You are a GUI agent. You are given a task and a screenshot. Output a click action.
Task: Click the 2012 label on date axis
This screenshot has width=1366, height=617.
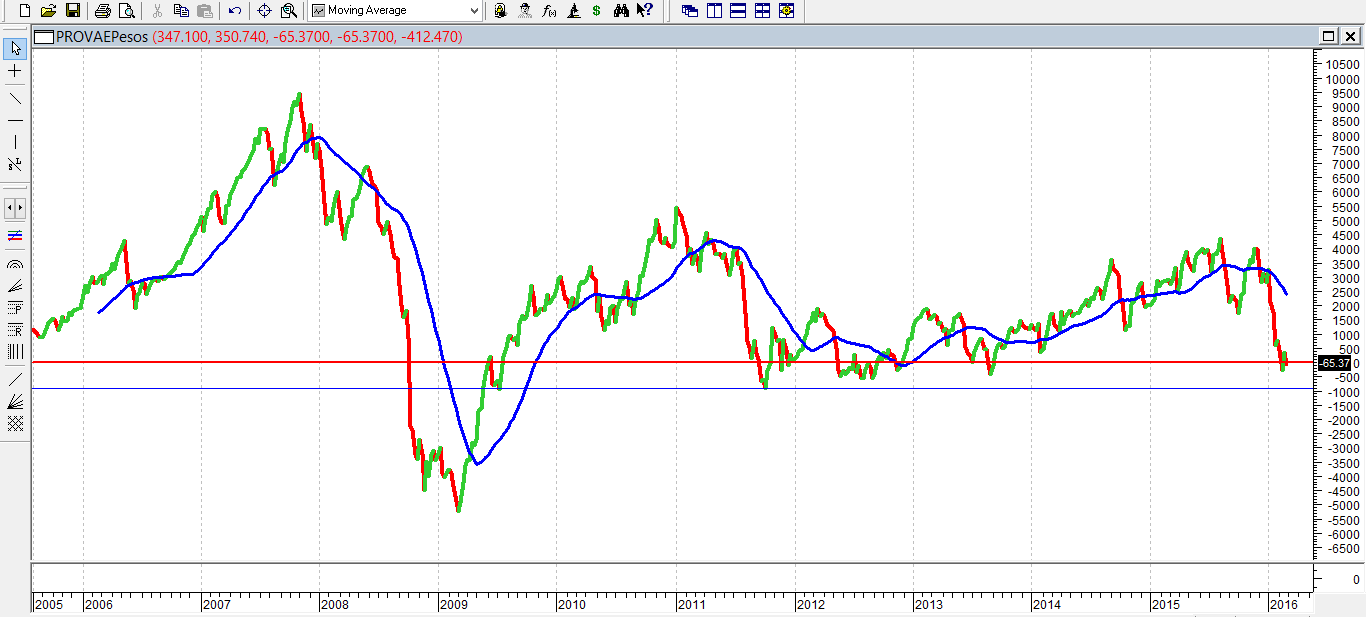click(809, 604)
